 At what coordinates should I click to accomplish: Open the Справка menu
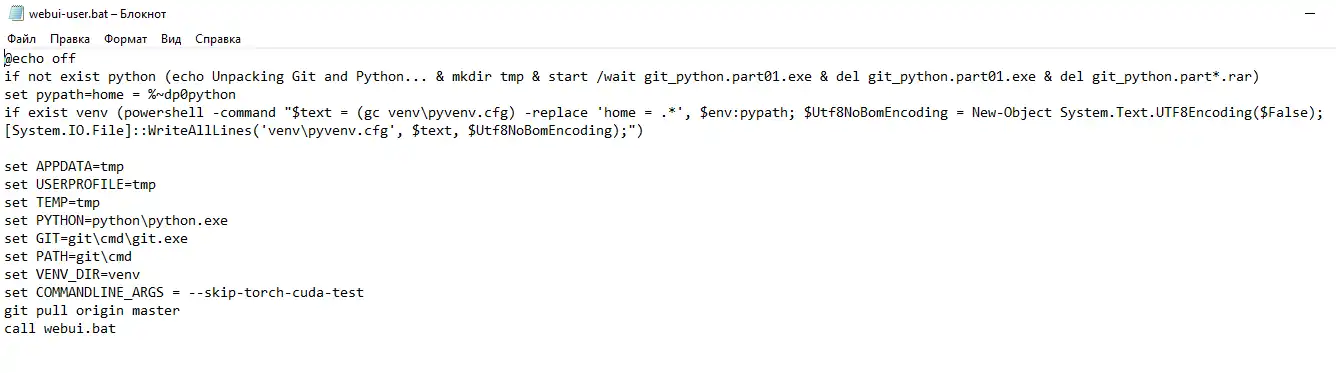[218, 39]
